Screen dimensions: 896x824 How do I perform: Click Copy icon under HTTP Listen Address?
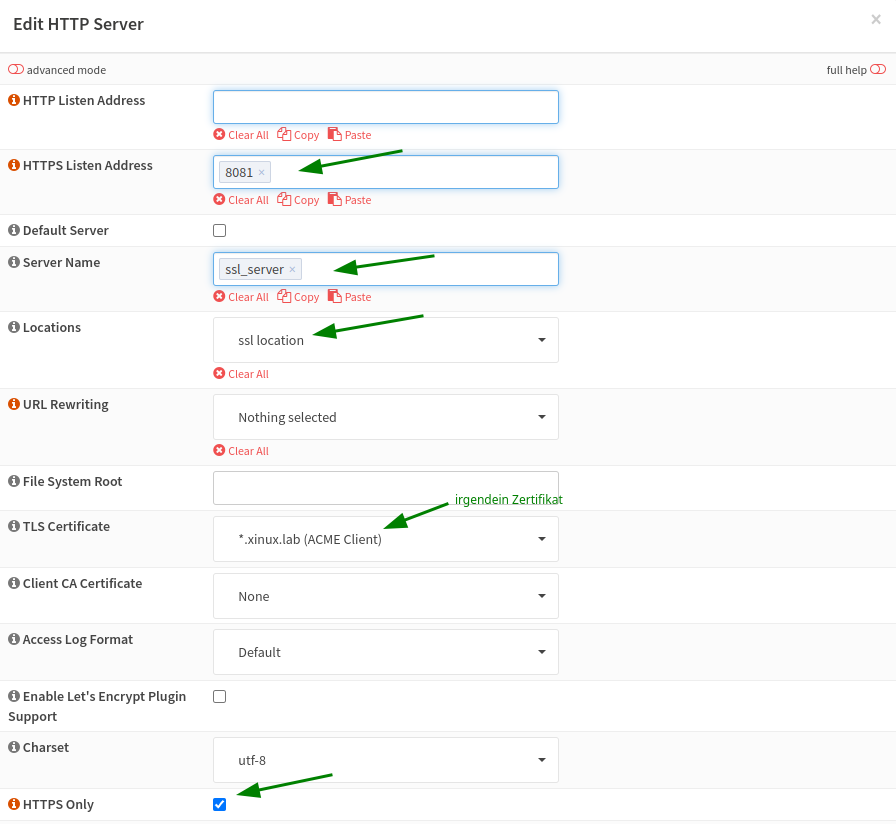click(298, 134)
